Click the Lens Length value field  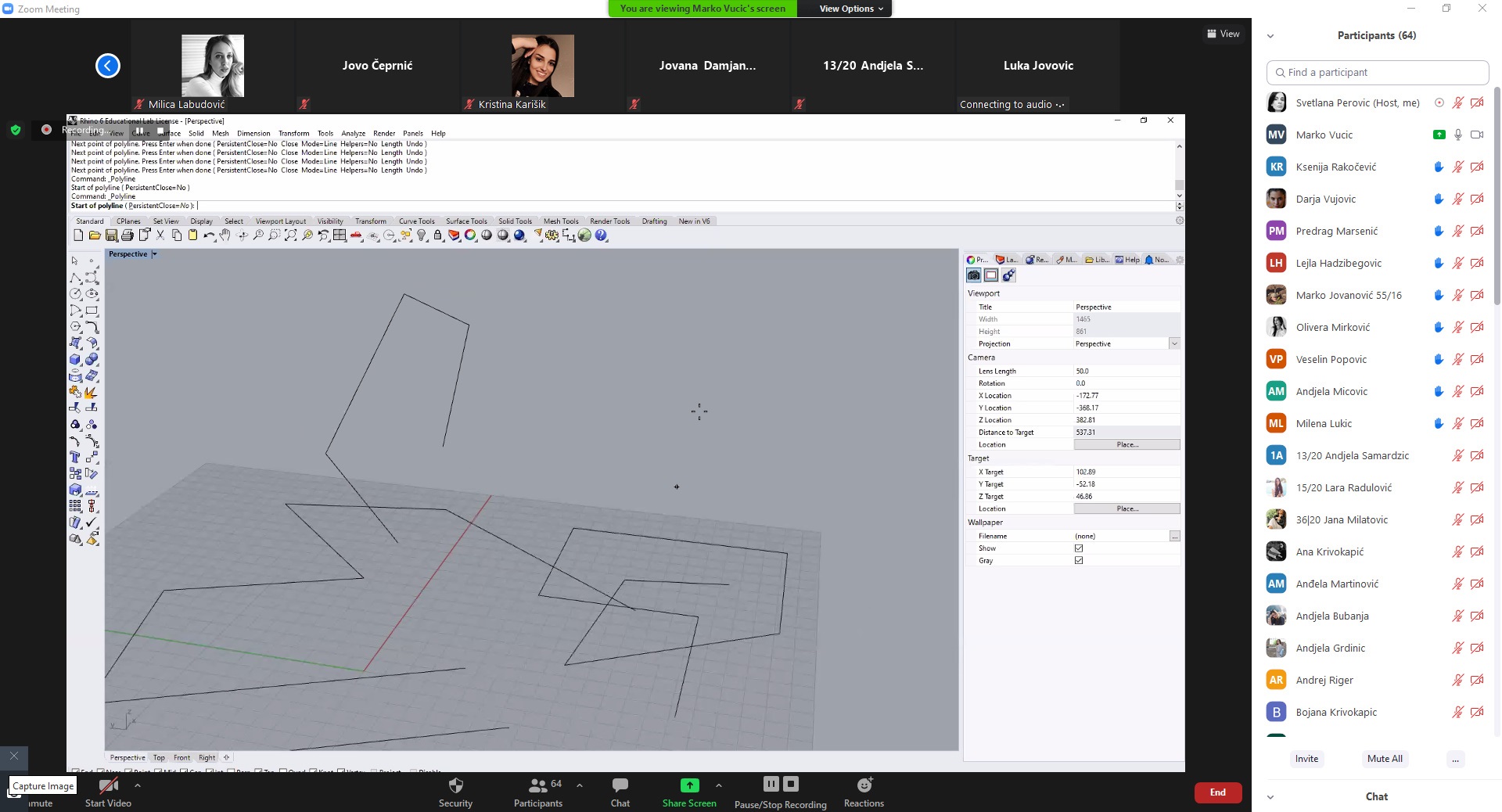(x=1126, y=372)
